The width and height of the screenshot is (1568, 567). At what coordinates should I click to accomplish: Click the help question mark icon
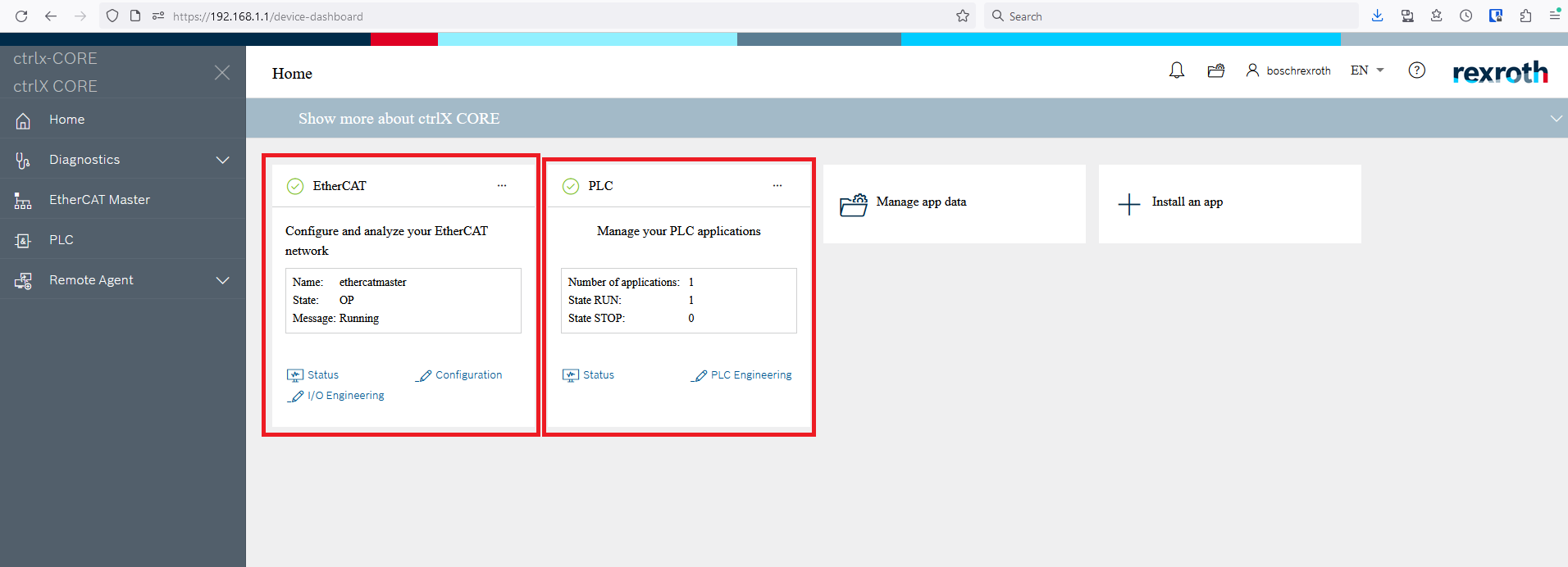point(1416,70)
